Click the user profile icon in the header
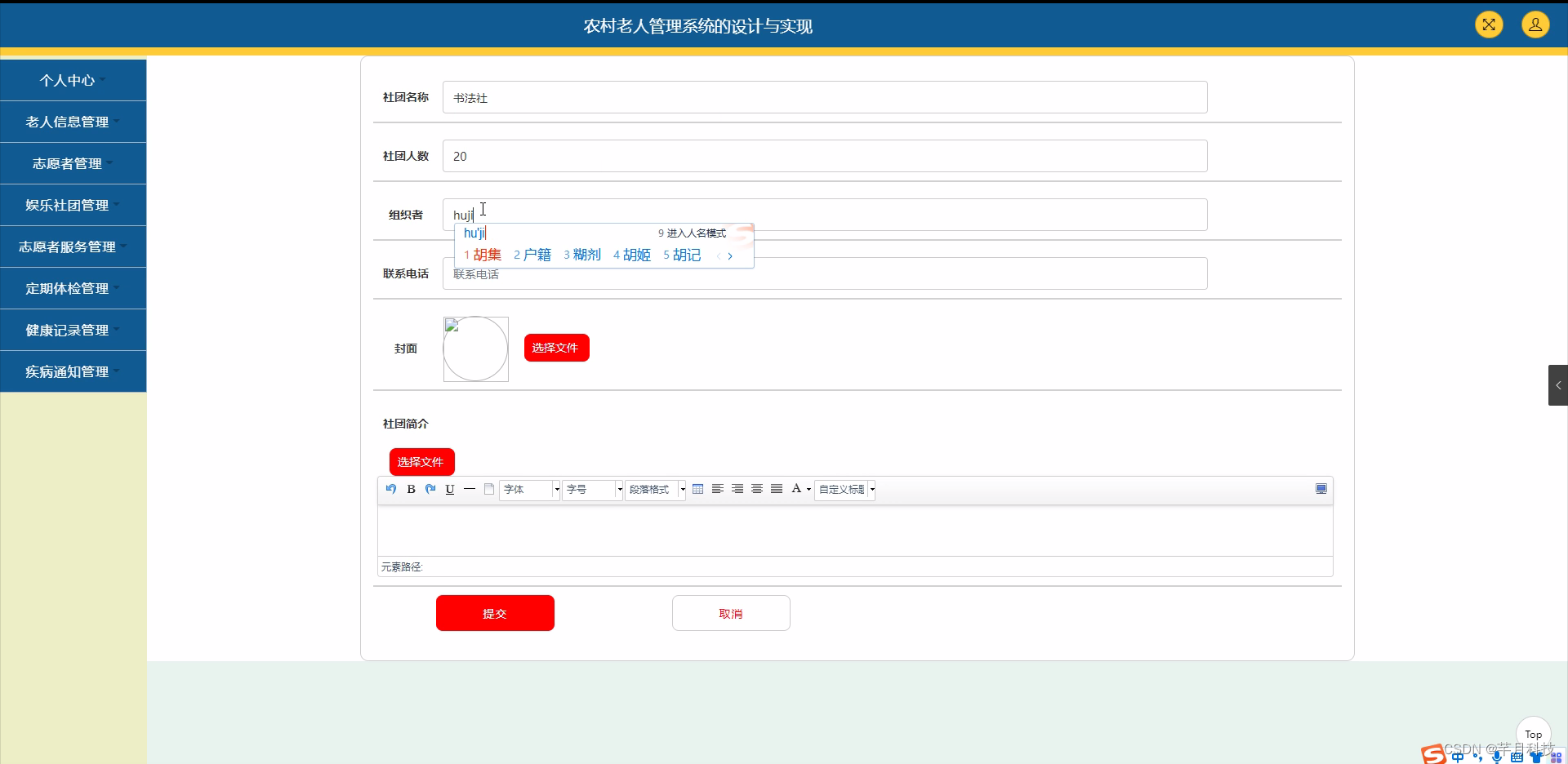1568x764 pixels. (1535, 24)
